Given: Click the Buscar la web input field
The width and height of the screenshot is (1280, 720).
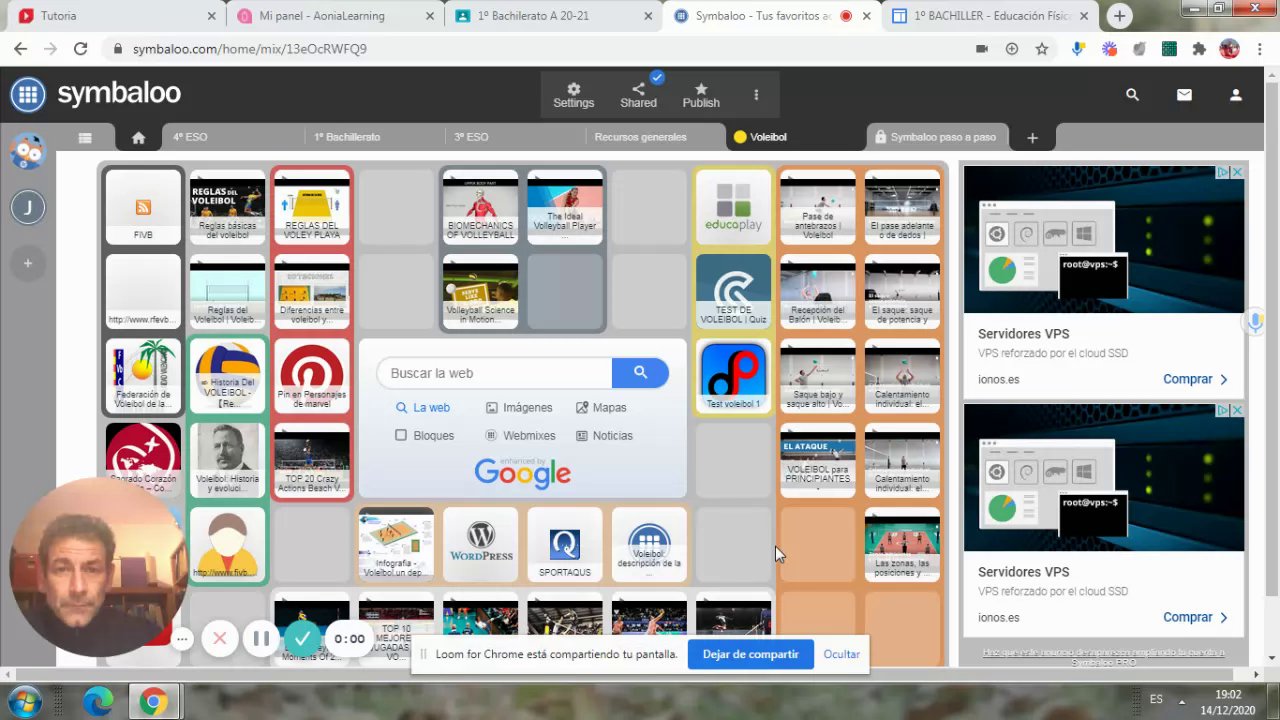Looking at the screenshot, I should 495,373.
